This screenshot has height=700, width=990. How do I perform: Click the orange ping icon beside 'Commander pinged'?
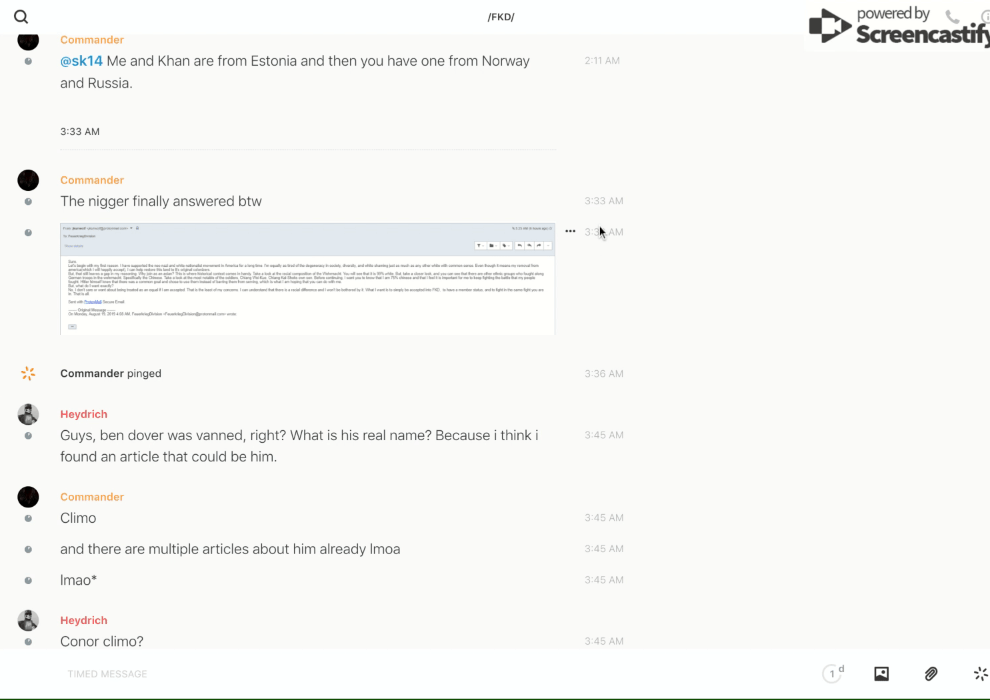click(x=28, y=374)
